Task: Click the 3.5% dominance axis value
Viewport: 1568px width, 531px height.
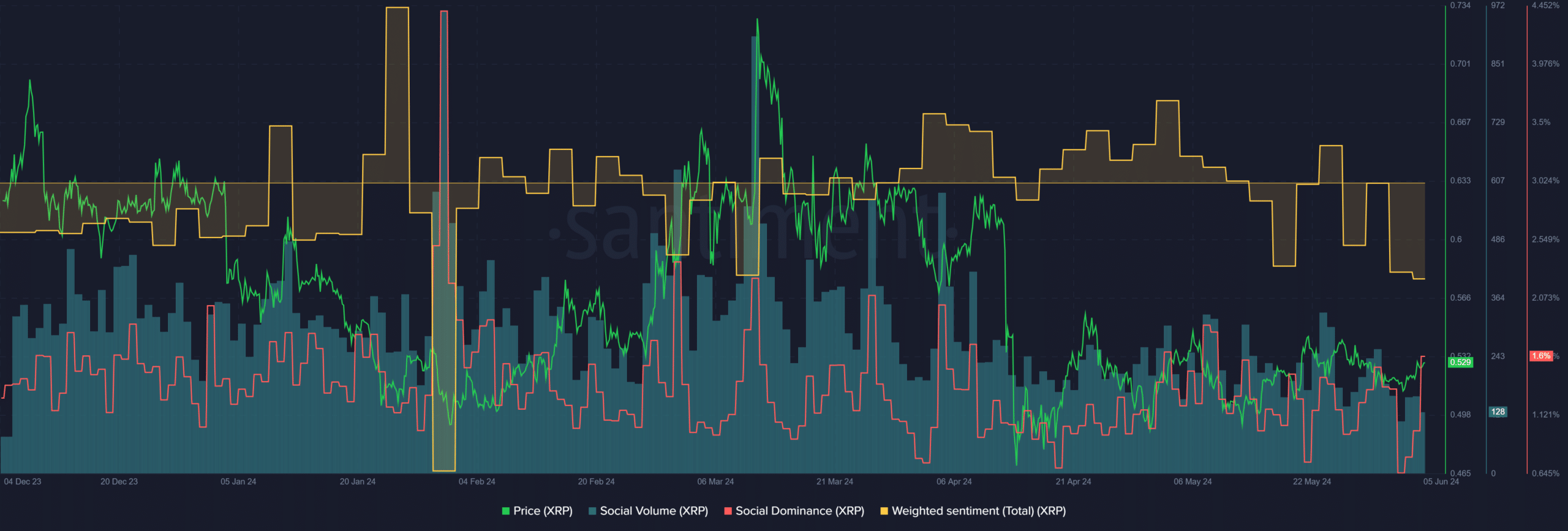Action: [x=1541, y=122]
